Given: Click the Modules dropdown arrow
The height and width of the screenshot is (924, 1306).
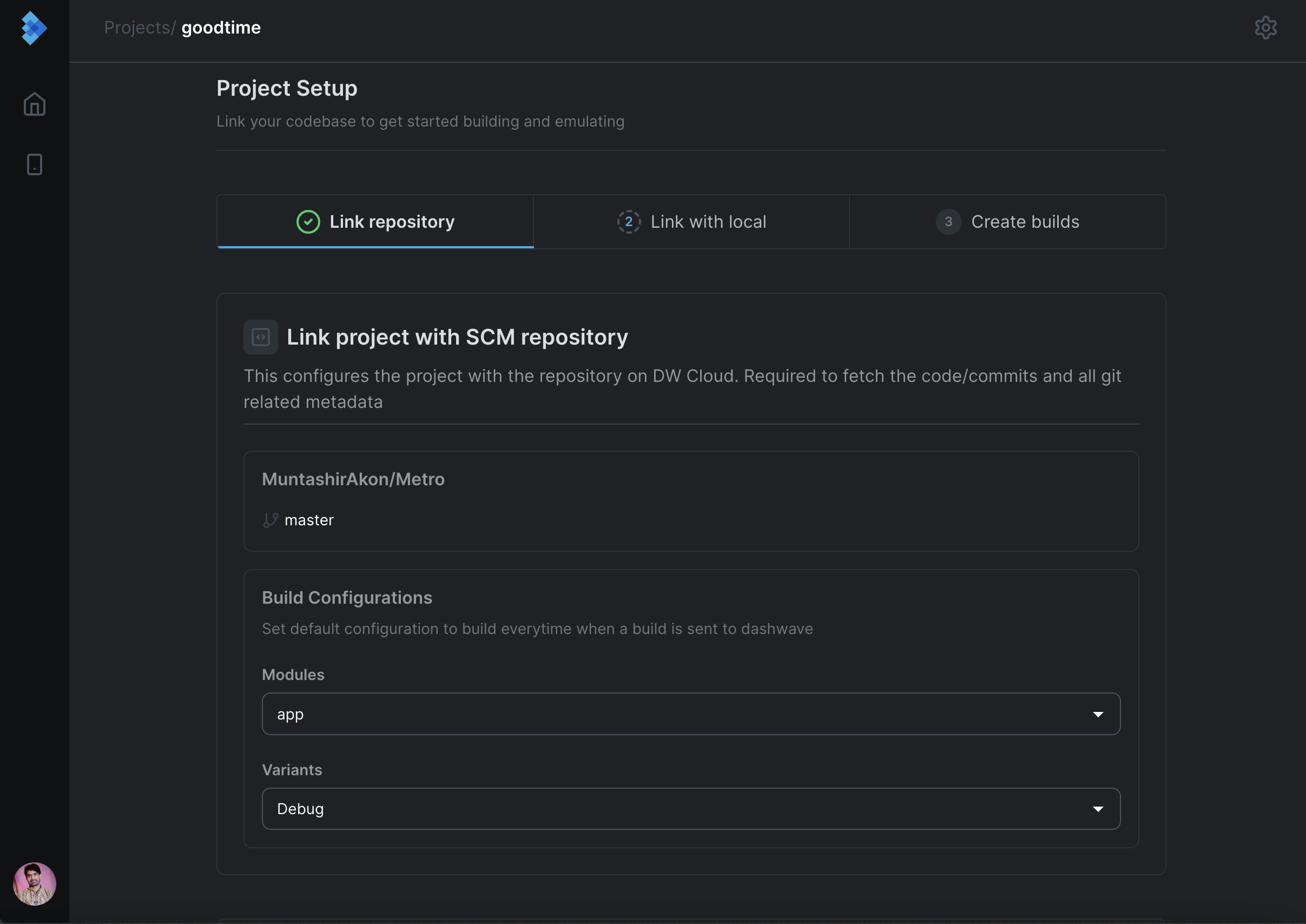Looking at the screenshot, I should point(1098,714).
